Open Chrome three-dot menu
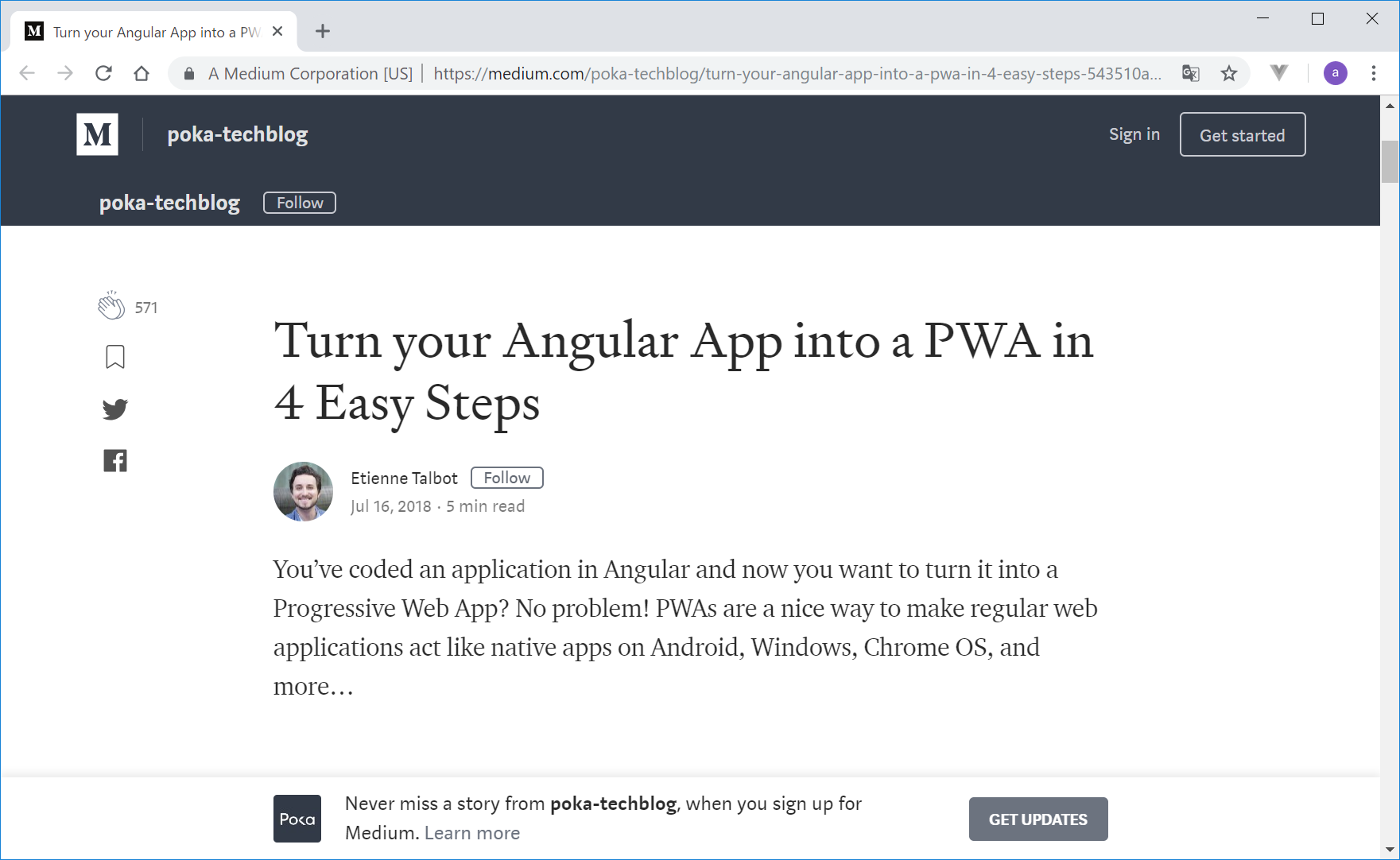1400x860 pixels. [x=1374, y=73]
